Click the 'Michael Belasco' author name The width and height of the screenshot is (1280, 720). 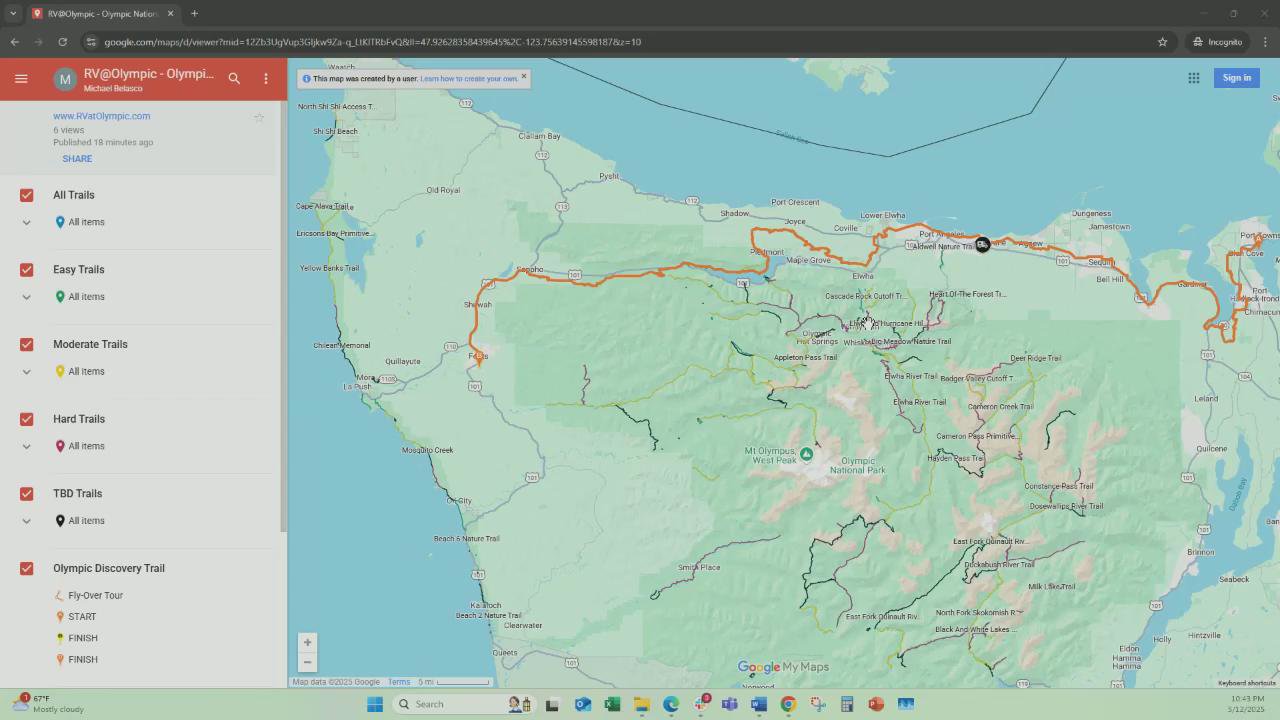(113, 89)
